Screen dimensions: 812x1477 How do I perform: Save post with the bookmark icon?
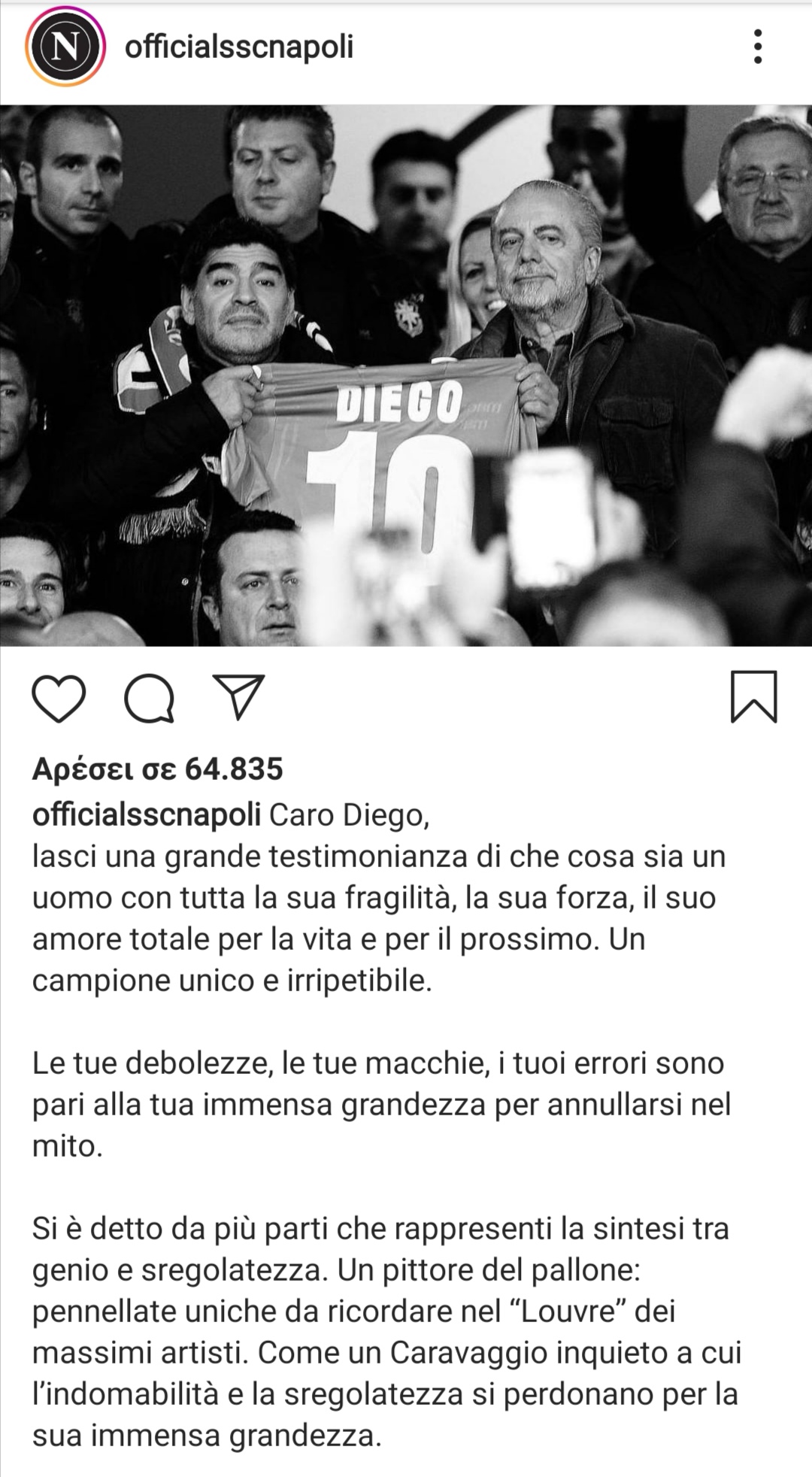click(x=753, y=697)
